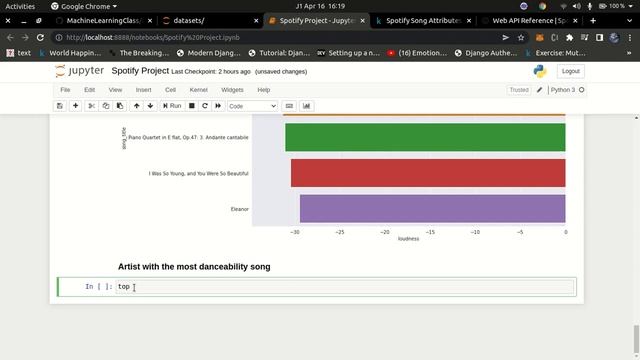The image size is (640, 360).
Task: Toggle the Chrome side panel icon
Action: (599, 38)
